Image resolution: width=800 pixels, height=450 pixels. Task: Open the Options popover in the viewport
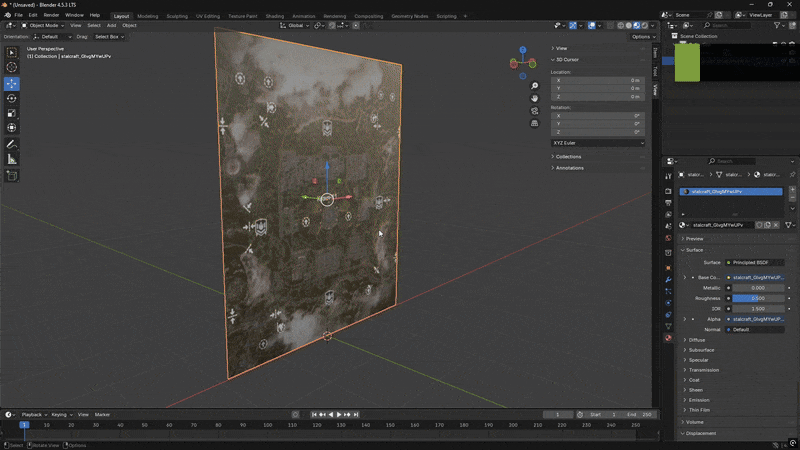tap(643, 36)
